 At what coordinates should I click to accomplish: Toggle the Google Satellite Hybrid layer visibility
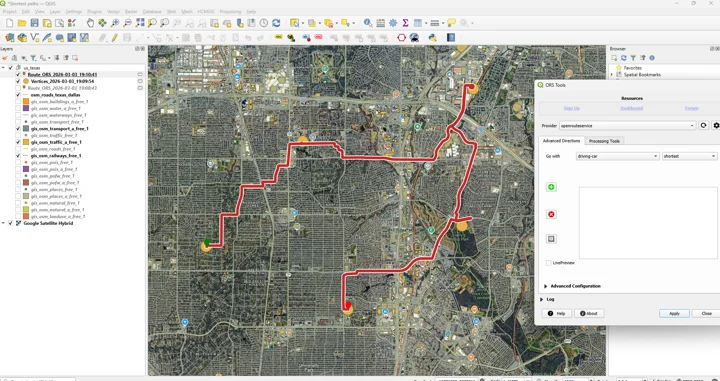coord(11,223)
